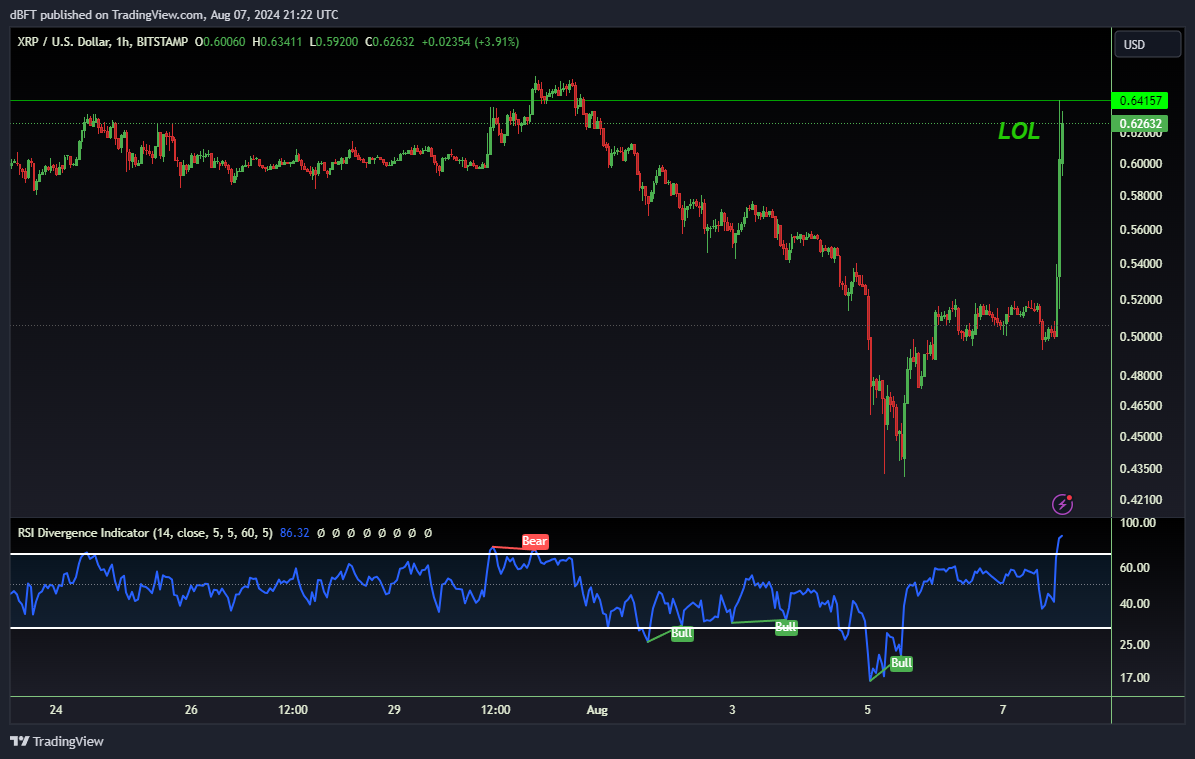Click the TradingView logo at bottom left
Screen dimensions: 1195x759
[56, 741]
